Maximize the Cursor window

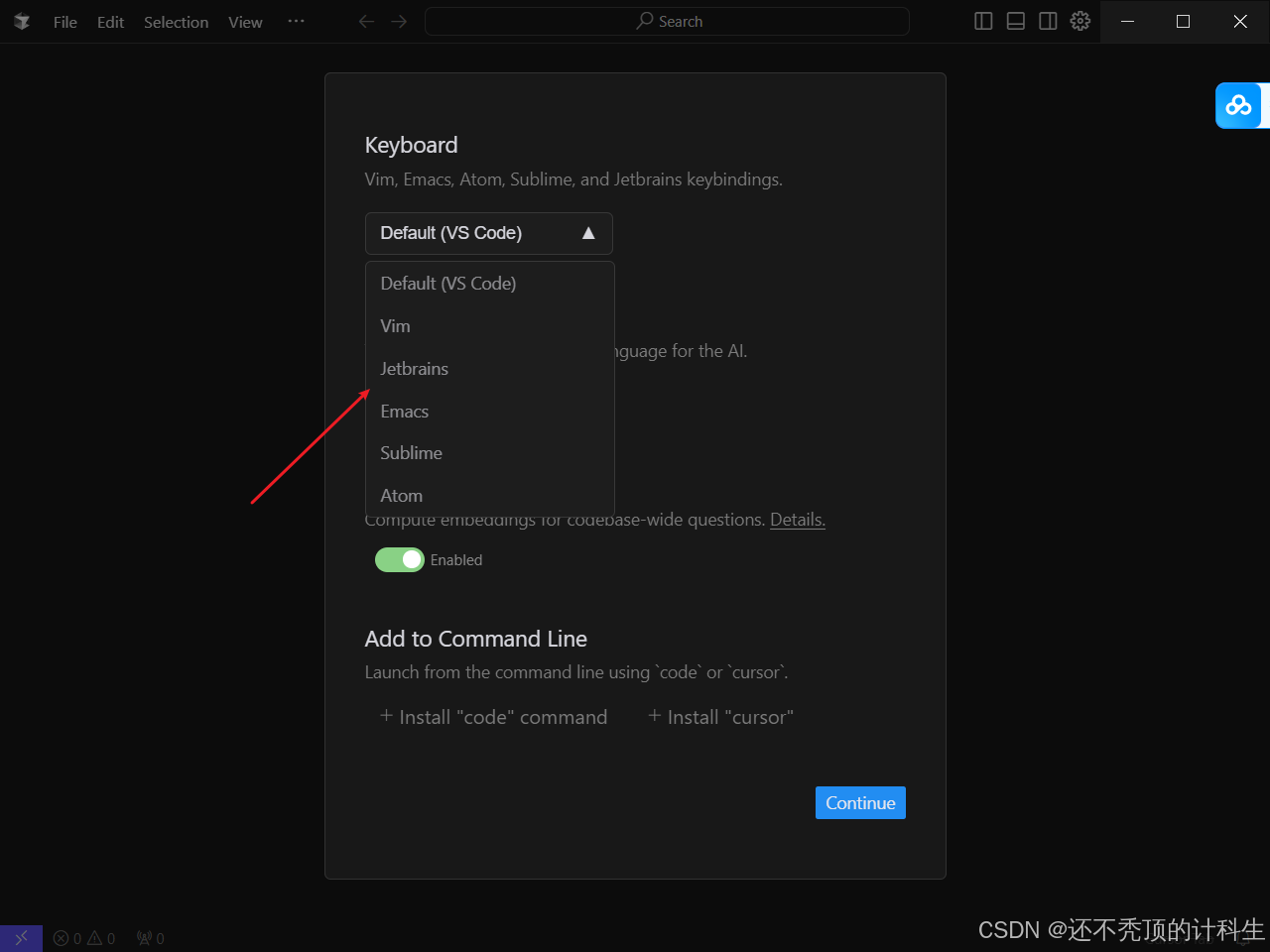pos(1184,22)
